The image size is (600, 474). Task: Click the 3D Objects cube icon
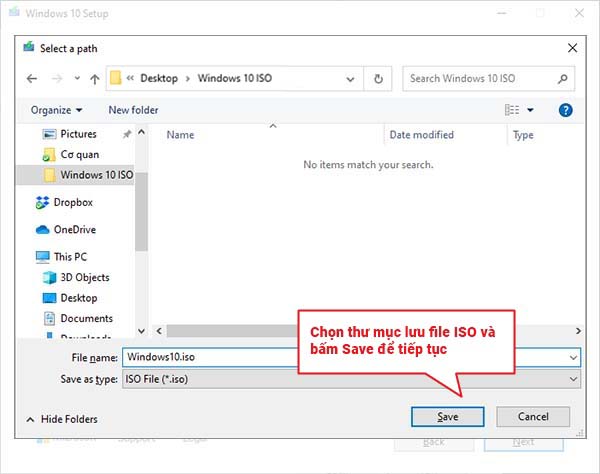pyautogui.click(x=49, y=277)
